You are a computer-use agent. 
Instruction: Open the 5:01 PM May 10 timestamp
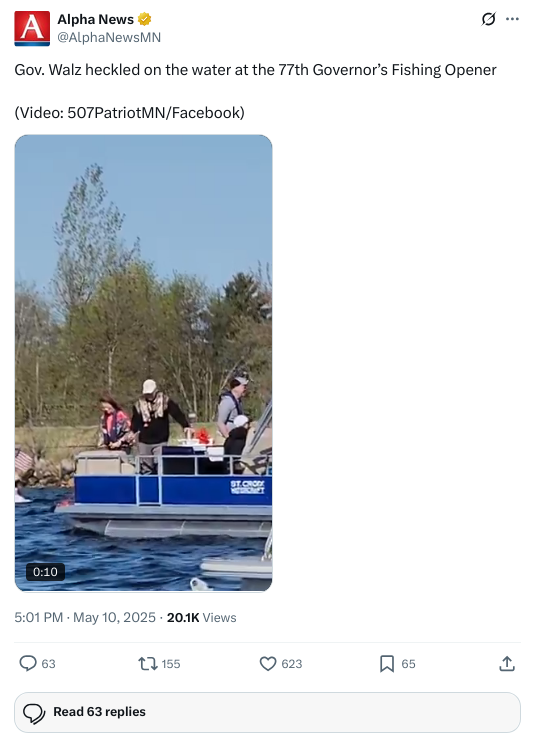85,617
